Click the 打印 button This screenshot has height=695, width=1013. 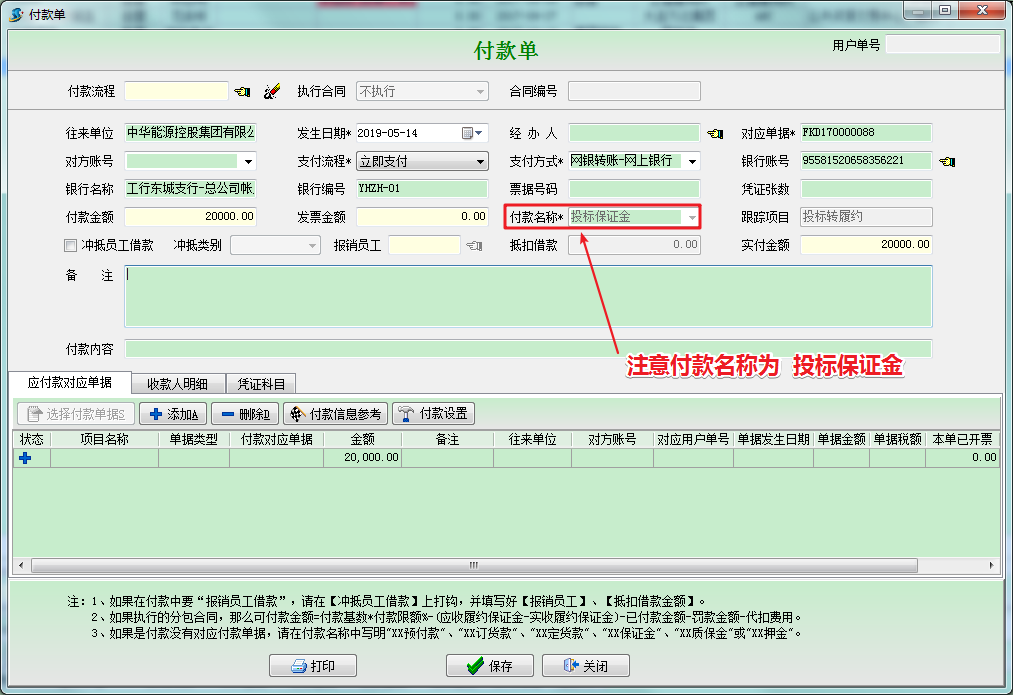point(312,666)
